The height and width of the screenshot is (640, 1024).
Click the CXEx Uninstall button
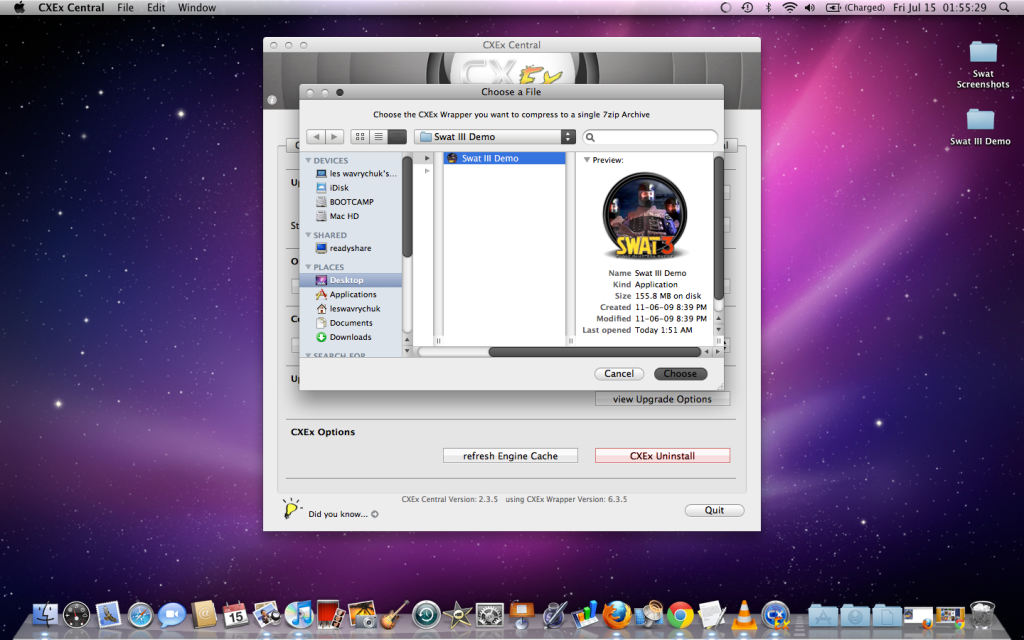pos(662,456)
